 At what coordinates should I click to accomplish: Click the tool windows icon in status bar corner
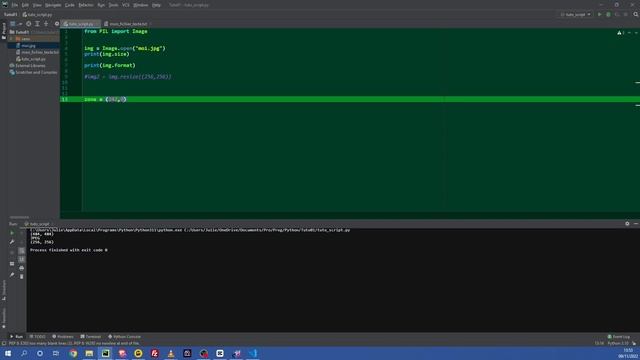pos(4,343)
